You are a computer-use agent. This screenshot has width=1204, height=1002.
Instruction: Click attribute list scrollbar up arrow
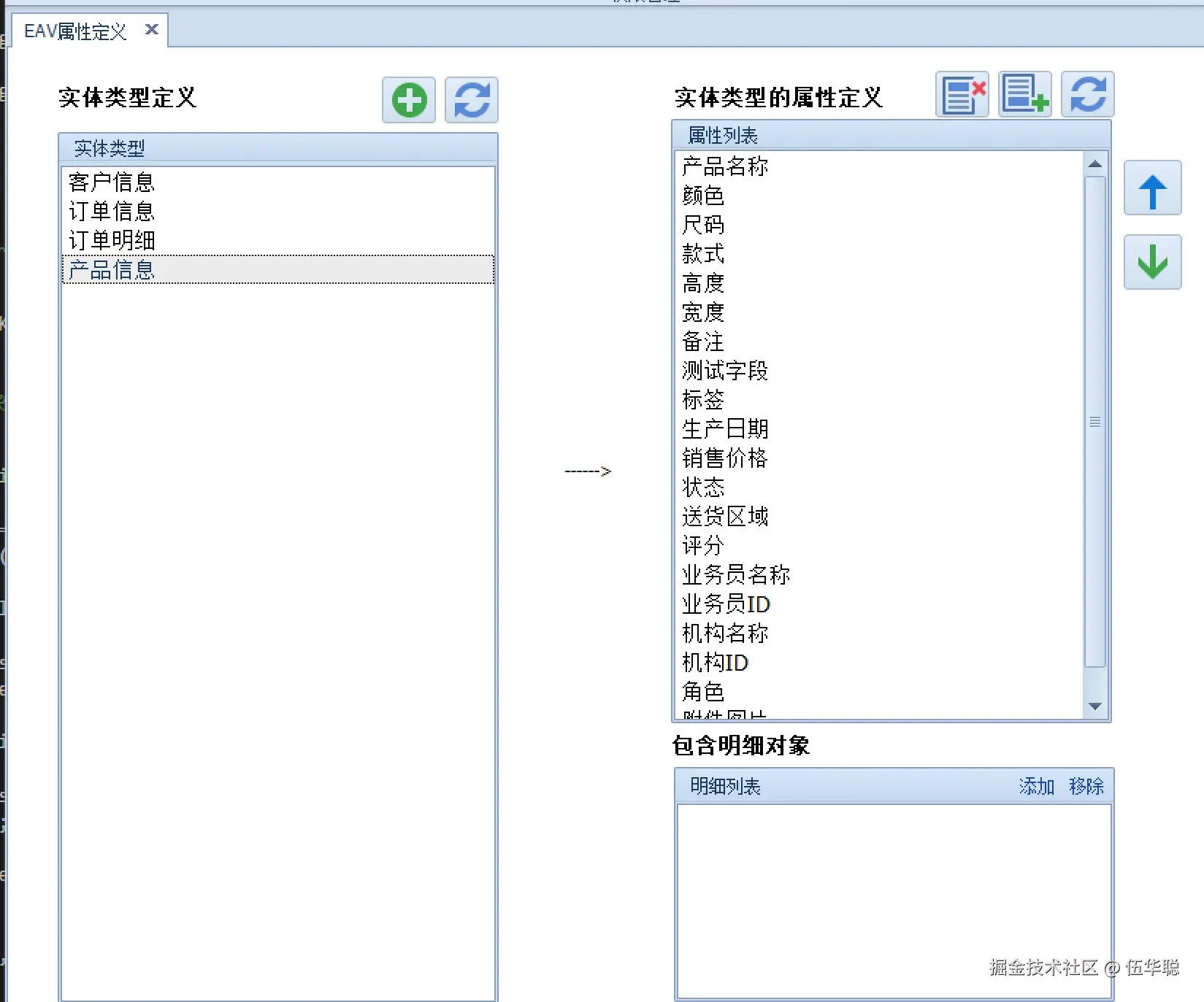(1095, 164)
